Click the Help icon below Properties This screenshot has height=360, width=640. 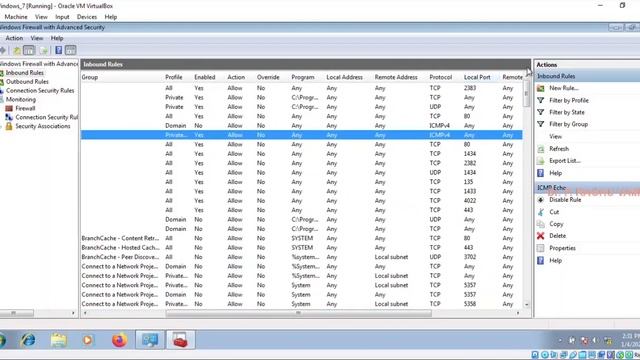tap(541, 260)
